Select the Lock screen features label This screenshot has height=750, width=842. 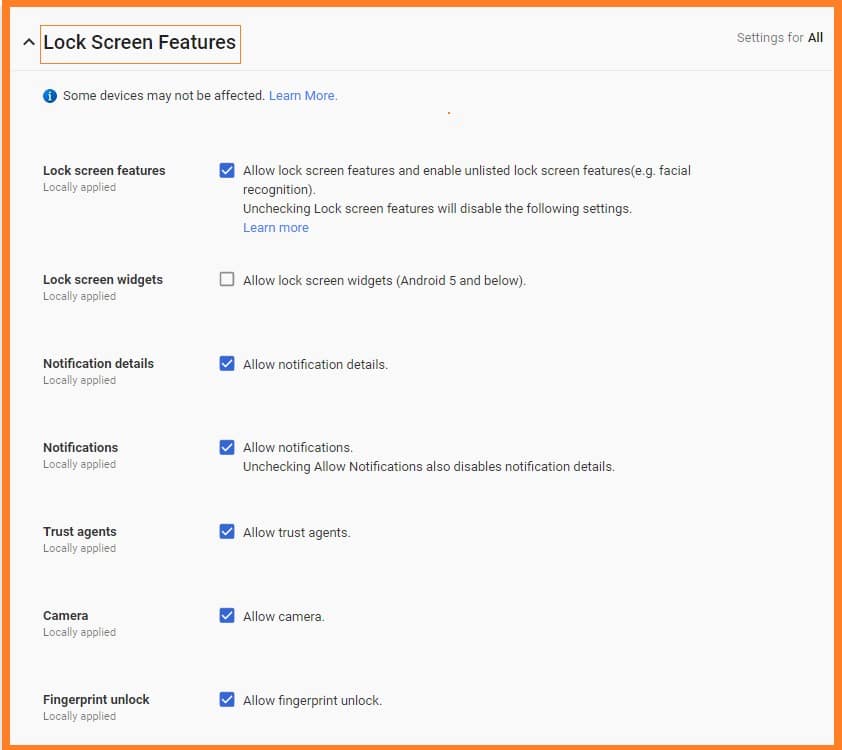point(103,170)
